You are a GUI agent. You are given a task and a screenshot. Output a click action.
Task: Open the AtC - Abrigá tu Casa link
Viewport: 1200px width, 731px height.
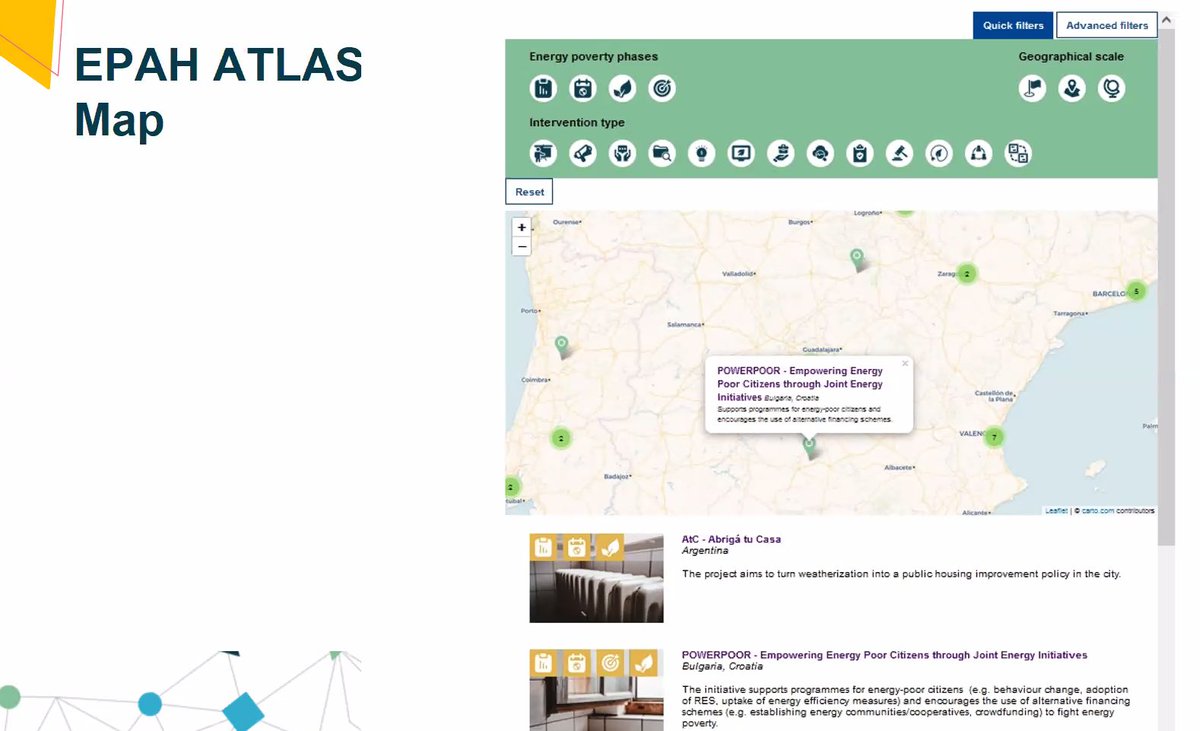[731, 539]
